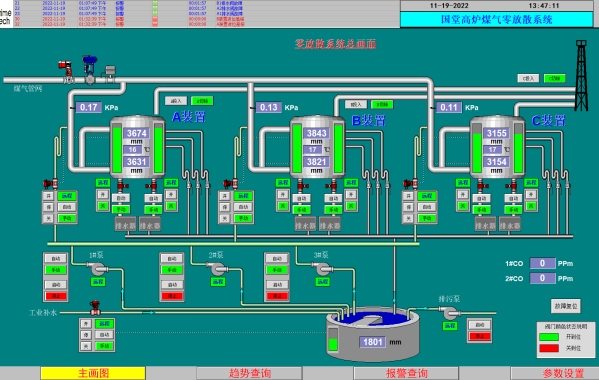Open 主画图 tab
This screenshot has width=599, height=380.
pos(93,373)
